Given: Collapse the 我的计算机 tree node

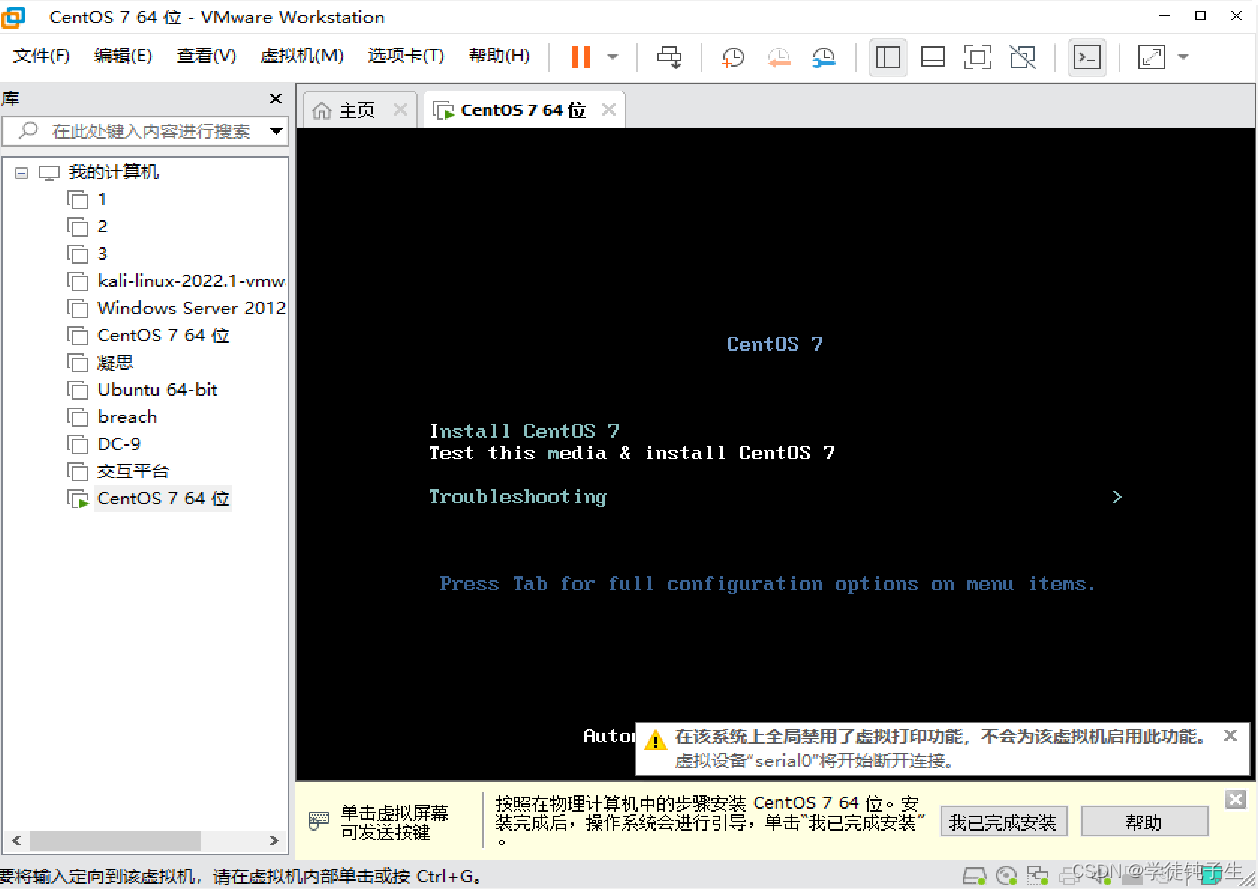Looking at the screenshot, I should tap(21, 172).
